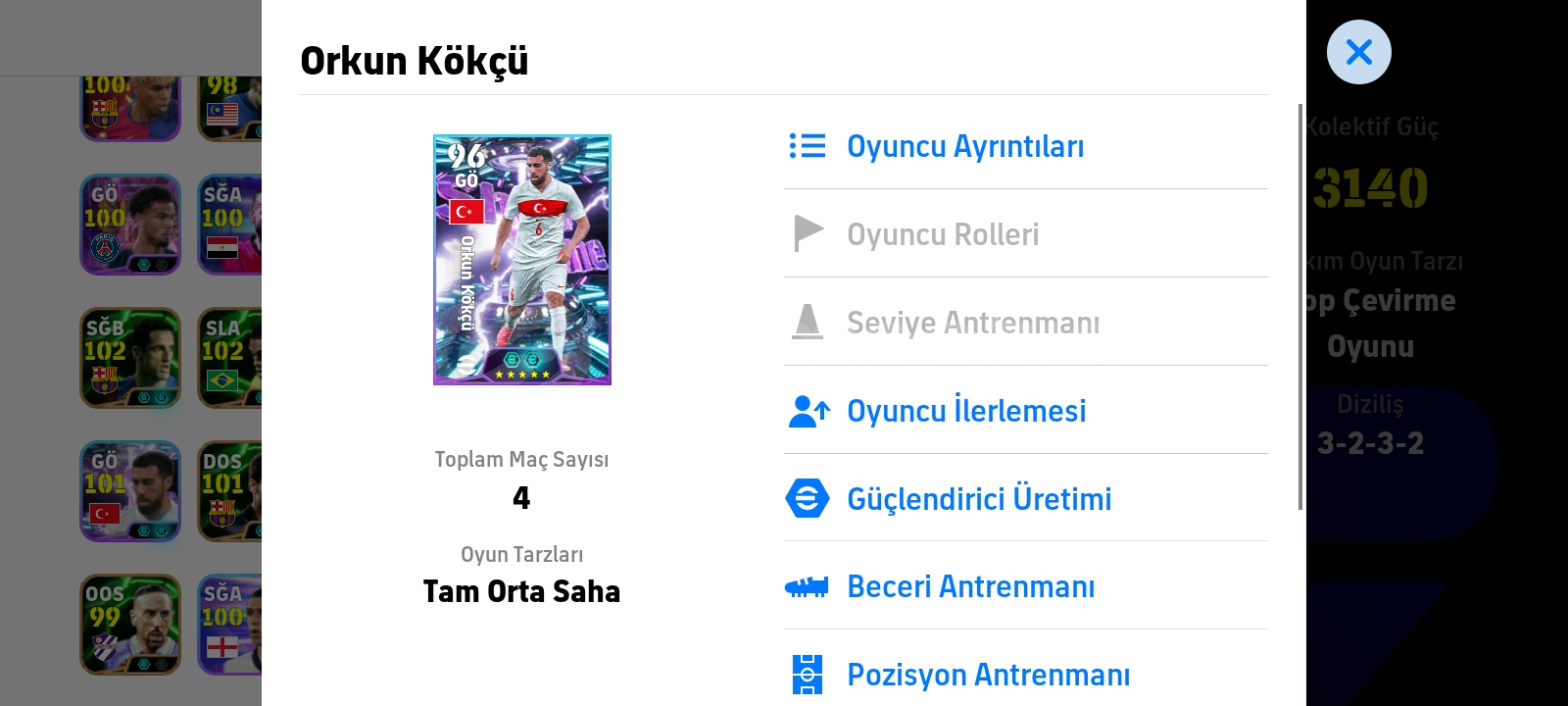Tap Pozisyon Antrenmanı text link
The height and width of the screenshot is (706, 1568).
[x=988, y=675]
